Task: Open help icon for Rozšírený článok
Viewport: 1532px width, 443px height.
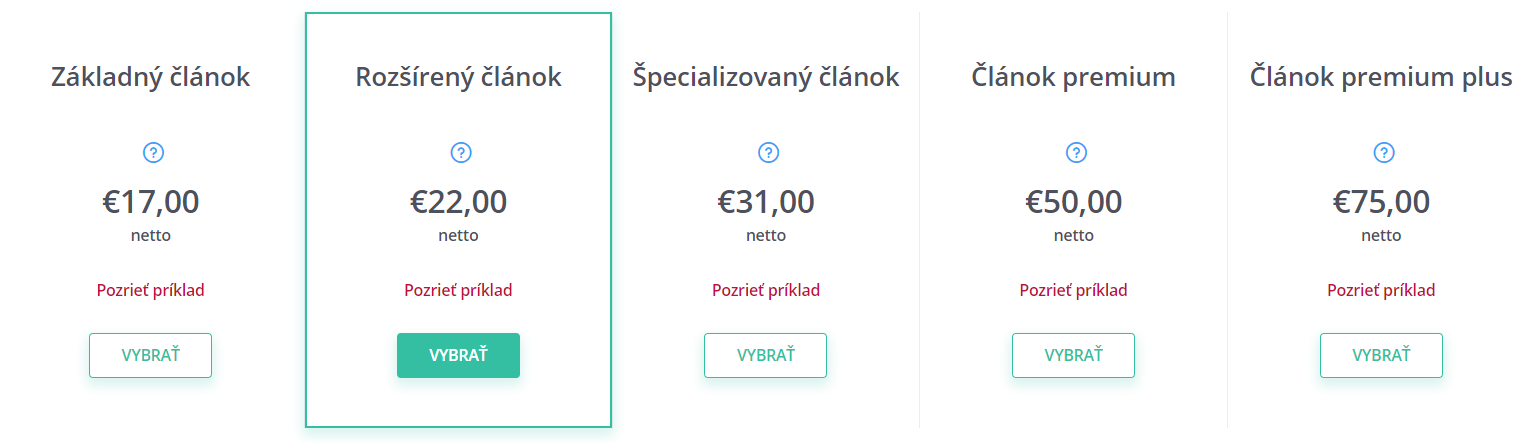Action: (460, 152)
